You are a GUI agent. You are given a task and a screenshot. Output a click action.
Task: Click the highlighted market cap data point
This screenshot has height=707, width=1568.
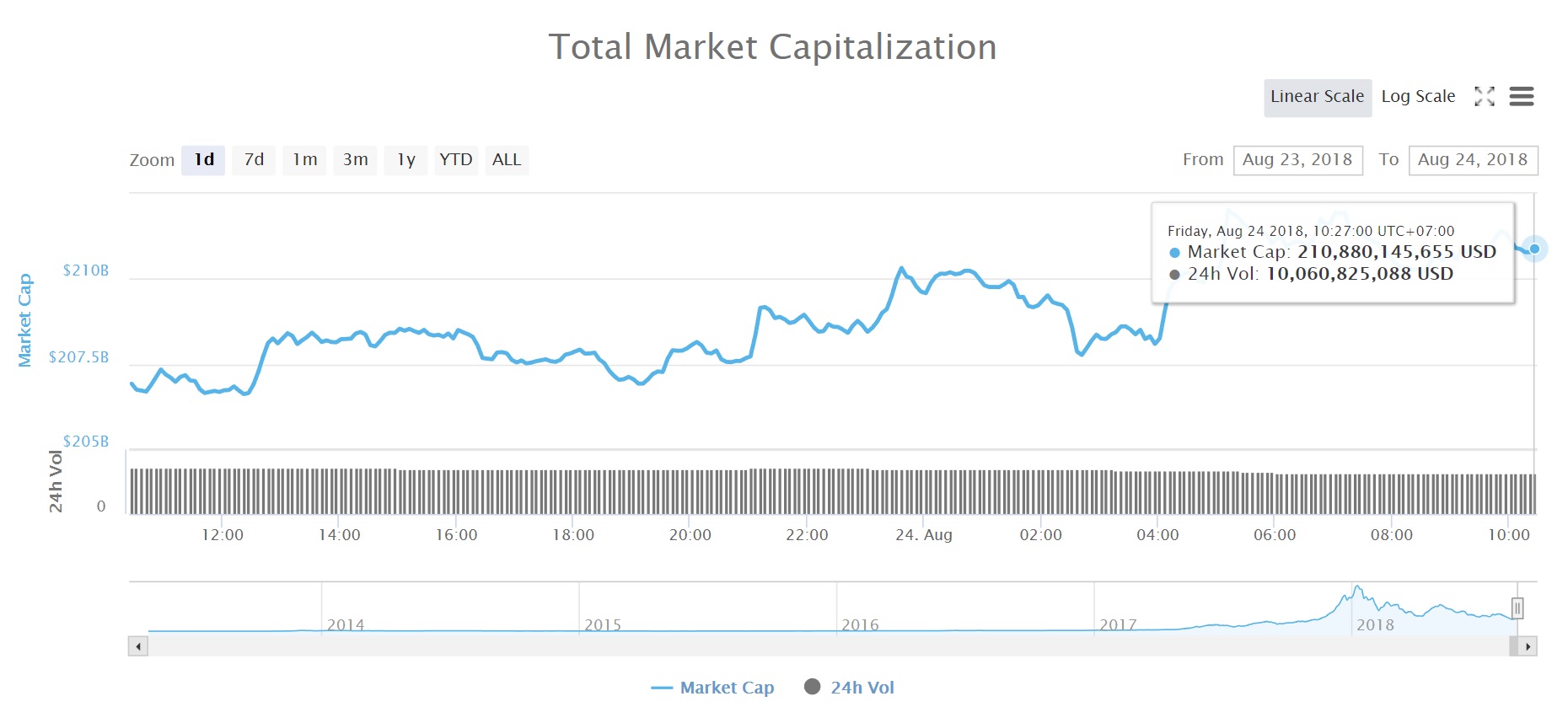pos(1534,249)
